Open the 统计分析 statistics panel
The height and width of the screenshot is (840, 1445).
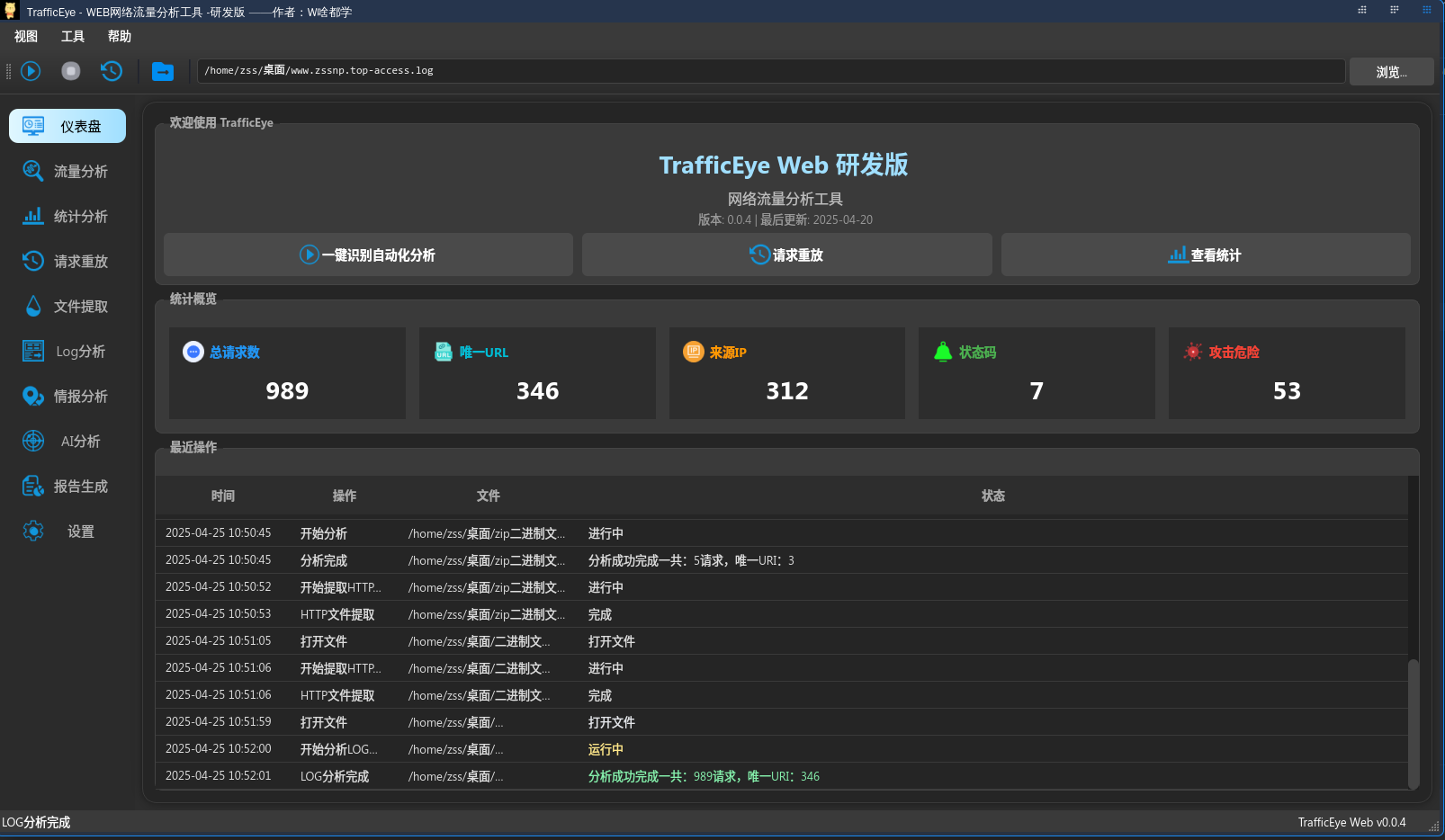(x=67, y=216)
